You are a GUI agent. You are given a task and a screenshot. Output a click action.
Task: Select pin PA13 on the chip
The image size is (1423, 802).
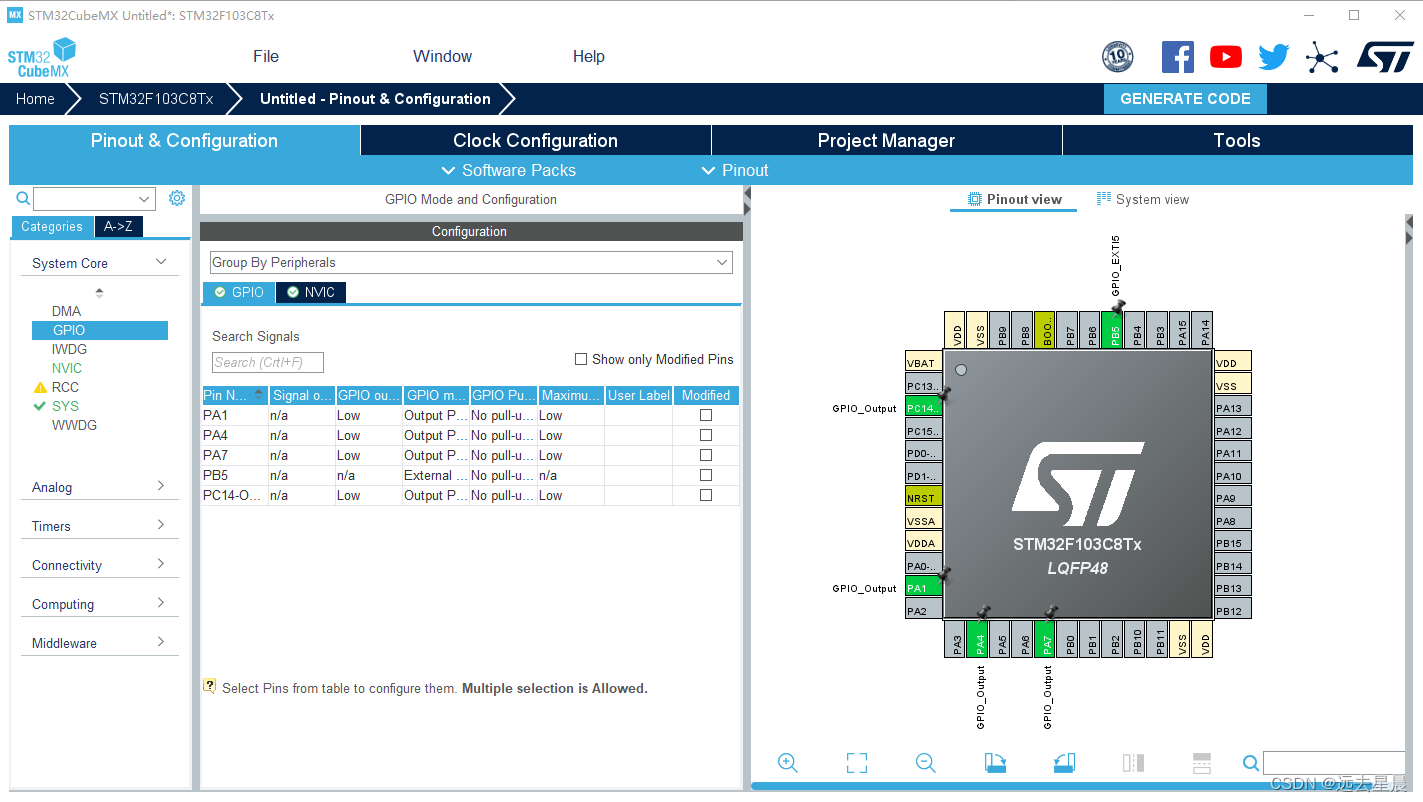coord(1233,408)
